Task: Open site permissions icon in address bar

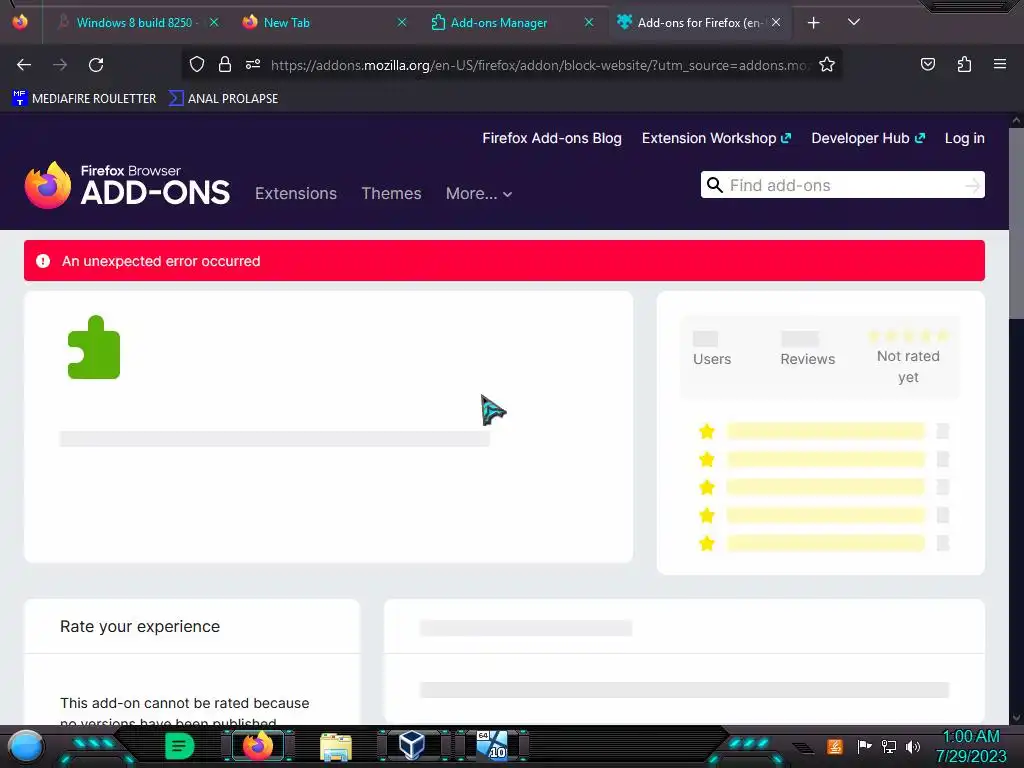Action: [253, 64]
